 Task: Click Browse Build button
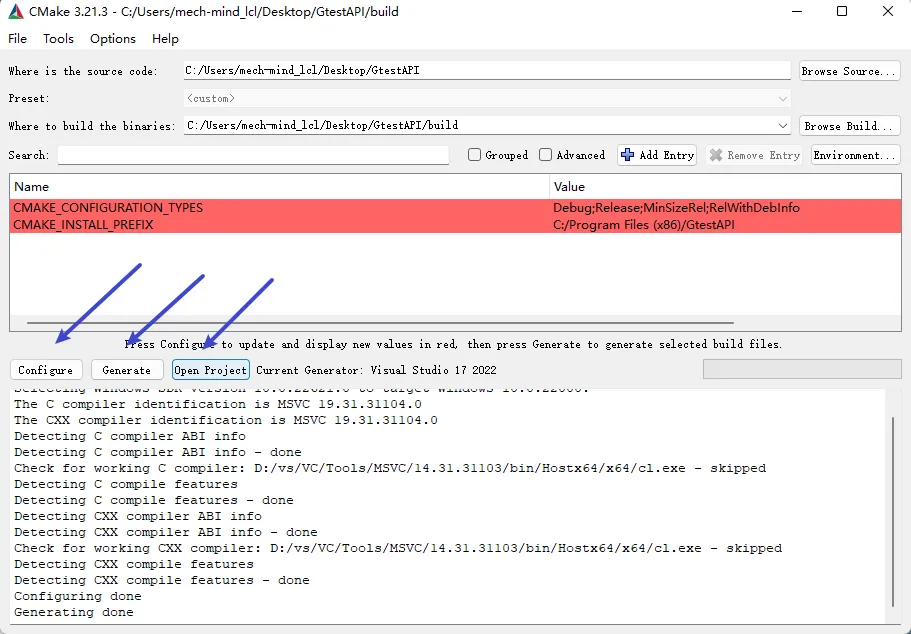[x=849, y=126]
